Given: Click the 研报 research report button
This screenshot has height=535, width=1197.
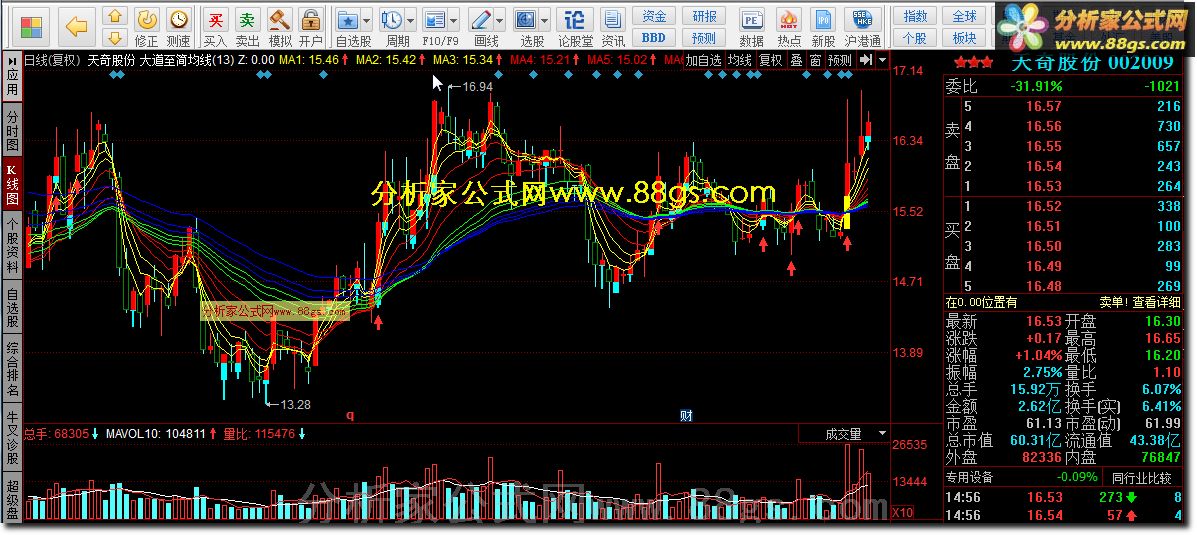Looking at the screenshot, I should 704,16.
